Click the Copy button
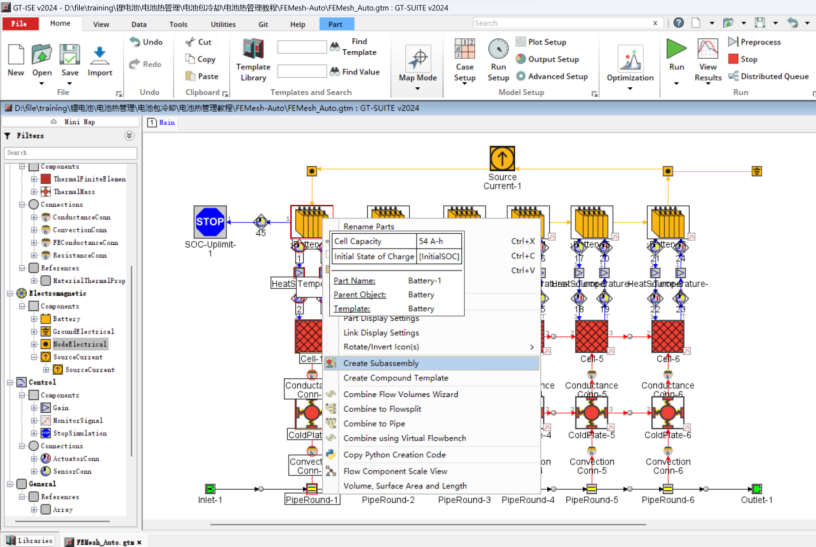This screenshot has width=816, height=547. pos(200,59)
